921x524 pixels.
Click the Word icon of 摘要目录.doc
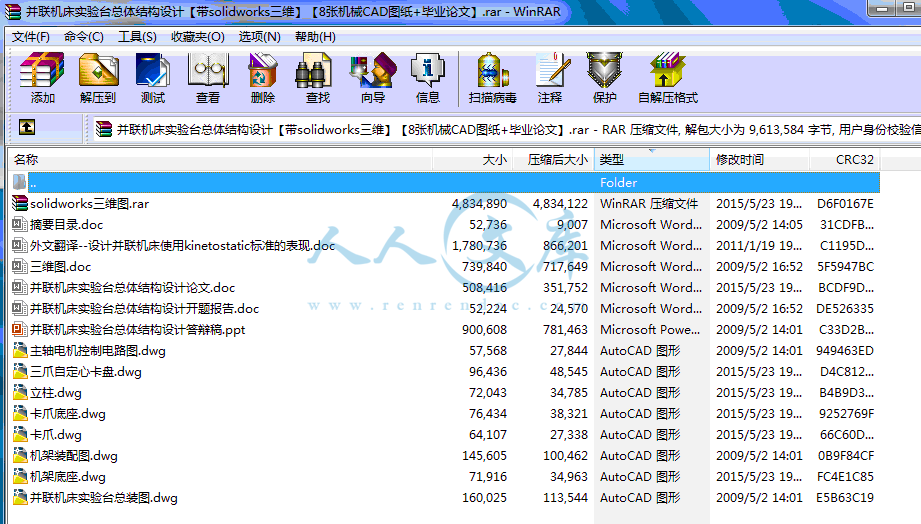[20, 224]
